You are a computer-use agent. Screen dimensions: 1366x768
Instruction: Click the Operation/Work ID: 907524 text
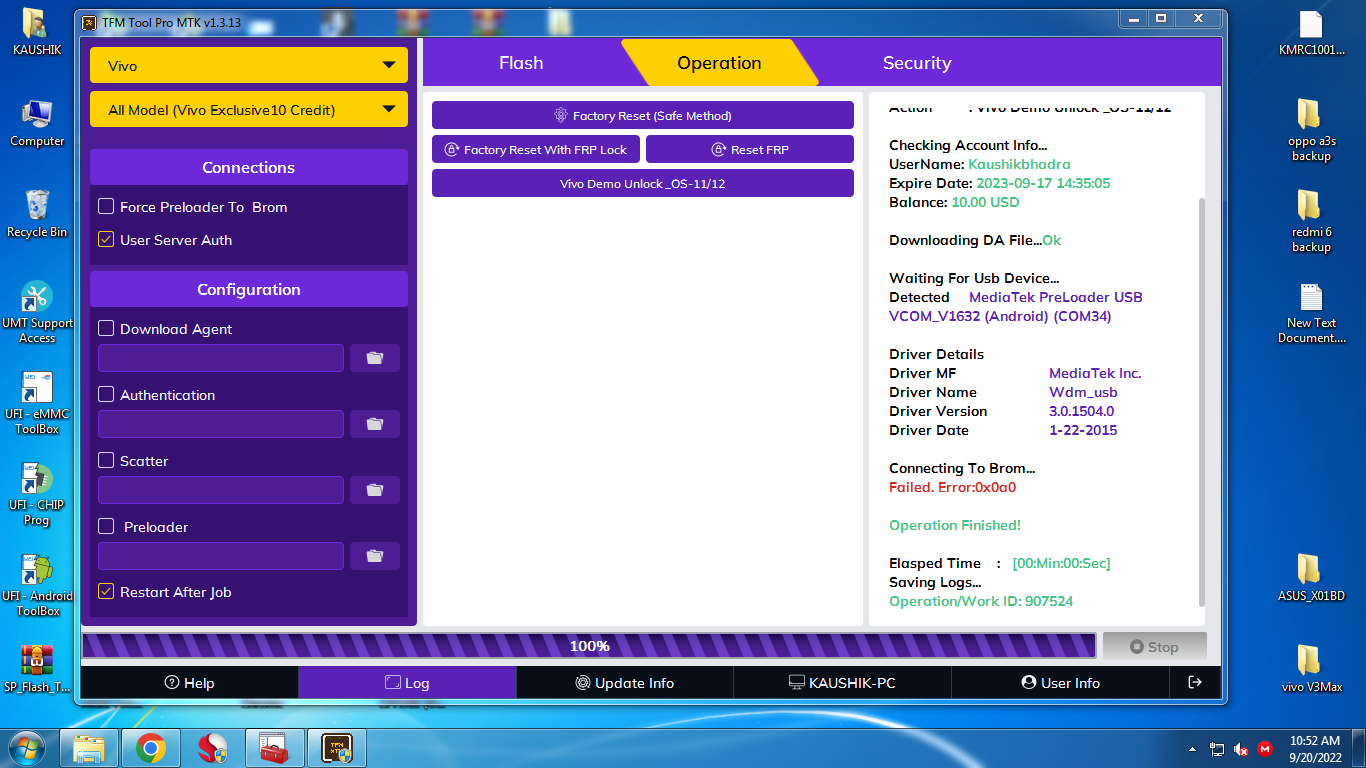(981, 601)
